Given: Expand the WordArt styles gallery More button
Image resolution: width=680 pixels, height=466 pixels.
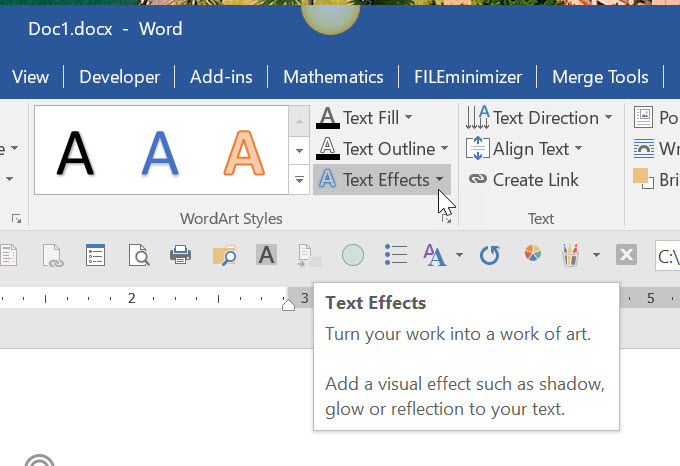Looking at the screenshot, I should point(299,179).
